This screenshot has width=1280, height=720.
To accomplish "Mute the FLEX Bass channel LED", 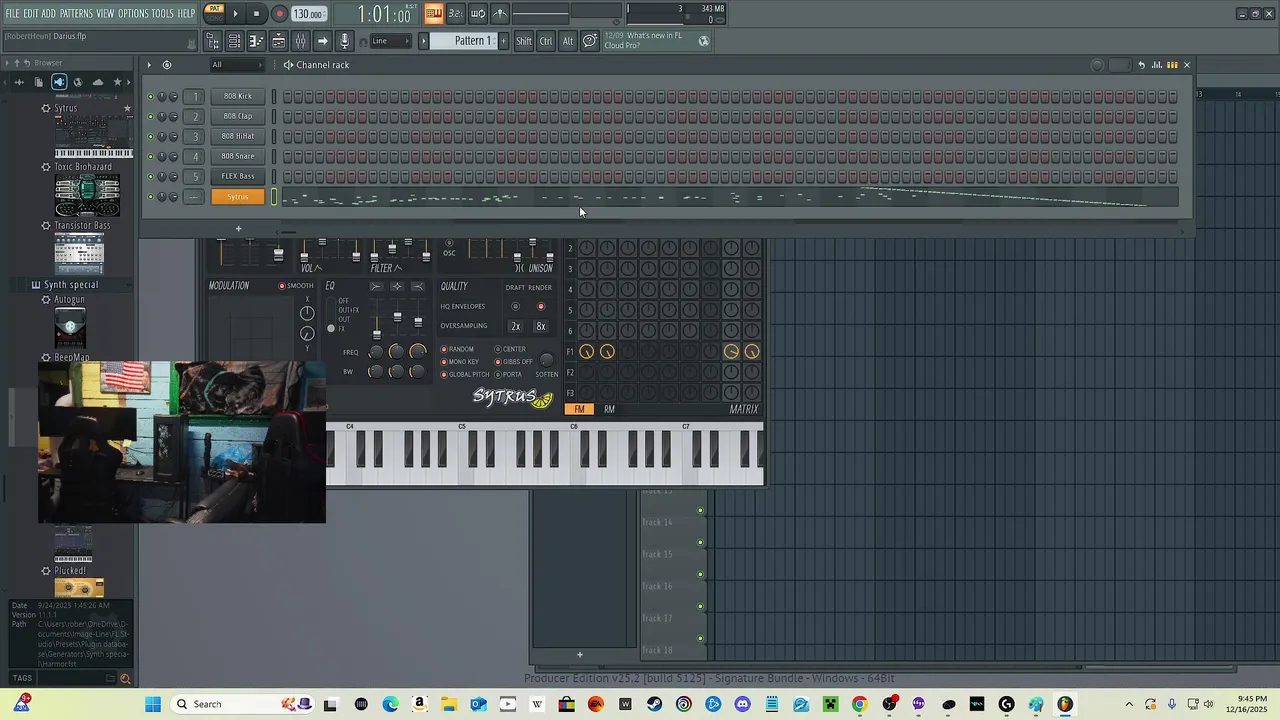I will click(150, 177).
